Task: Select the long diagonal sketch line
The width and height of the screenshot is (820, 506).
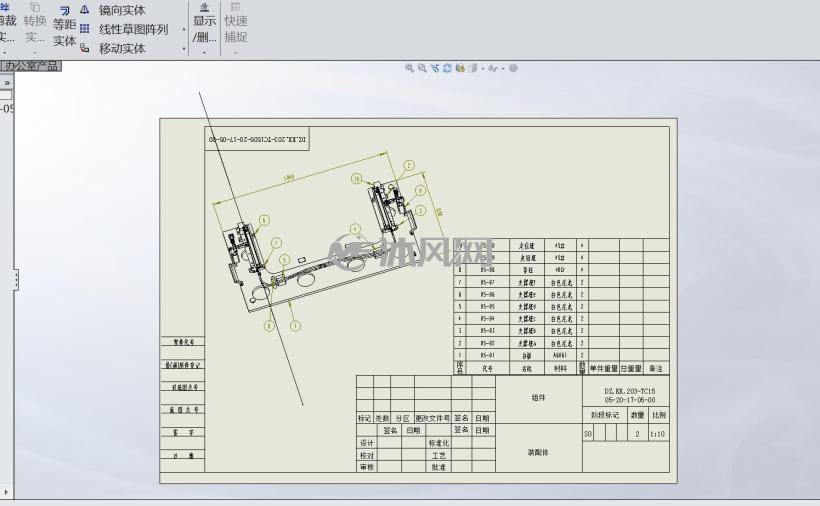Action: 251,248
